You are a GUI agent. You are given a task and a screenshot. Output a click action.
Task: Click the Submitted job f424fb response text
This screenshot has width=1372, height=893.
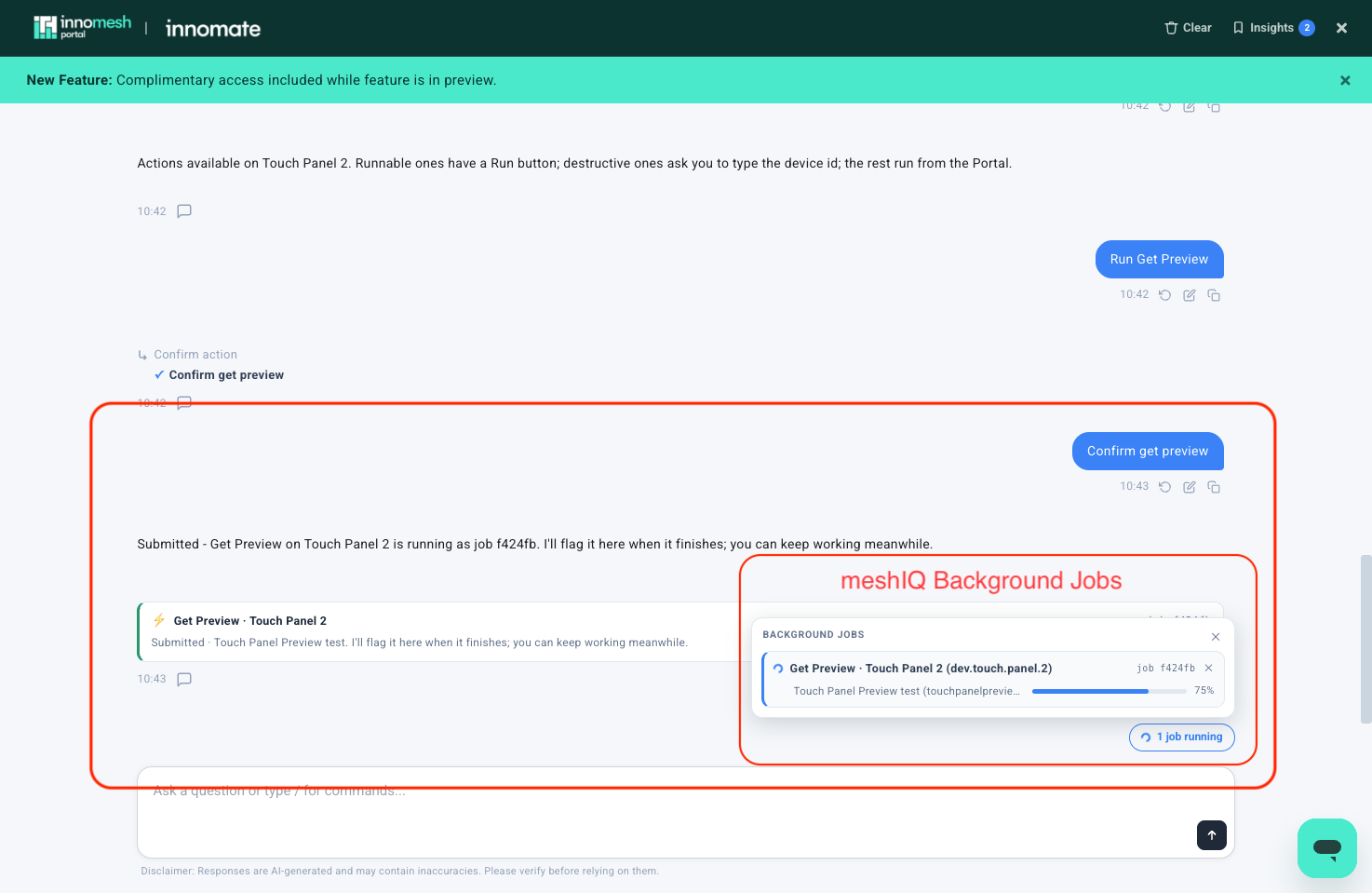[x=534, y=544]
